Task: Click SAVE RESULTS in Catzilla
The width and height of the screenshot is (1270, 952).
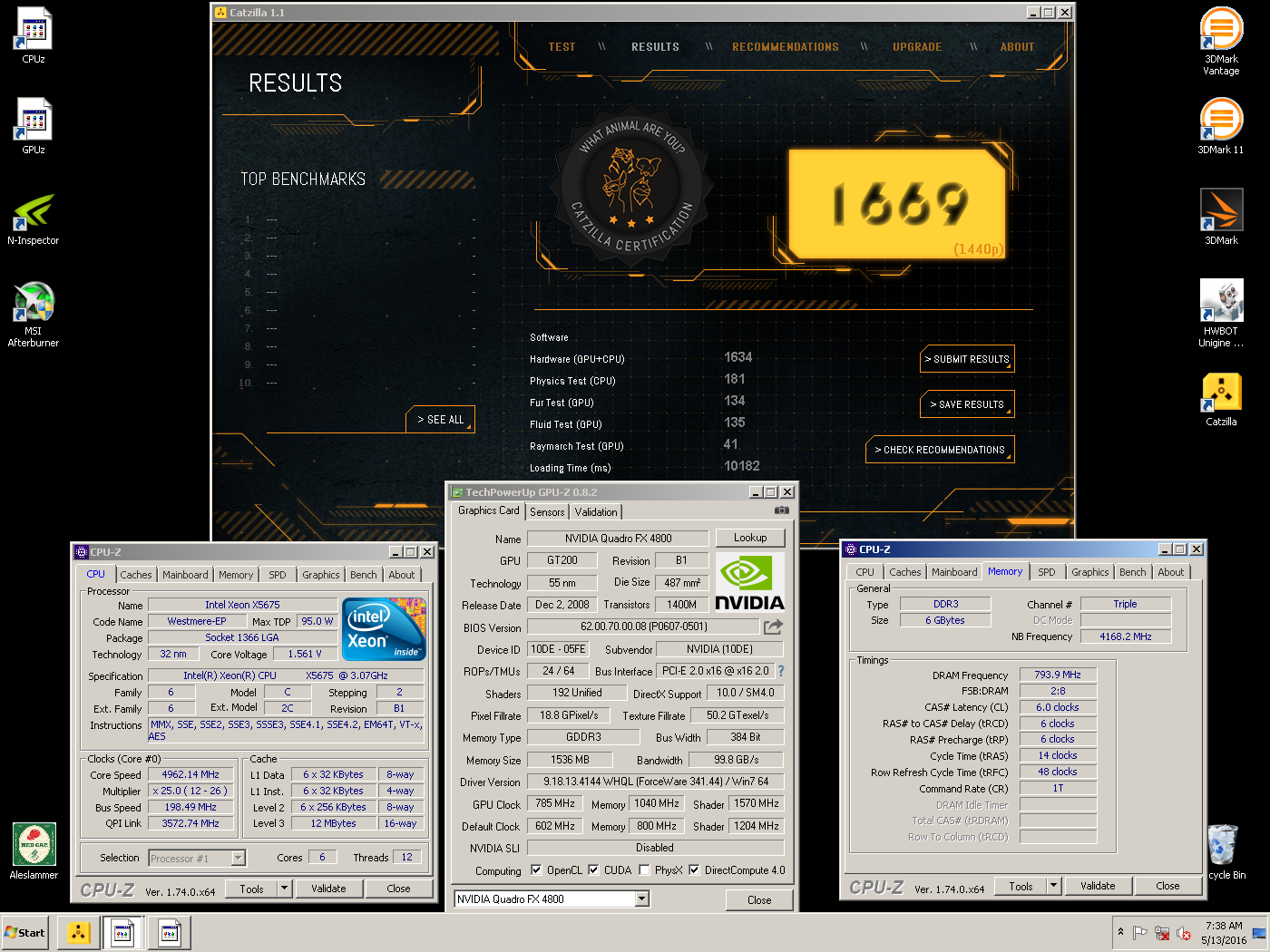Action: tap(967, 404)
